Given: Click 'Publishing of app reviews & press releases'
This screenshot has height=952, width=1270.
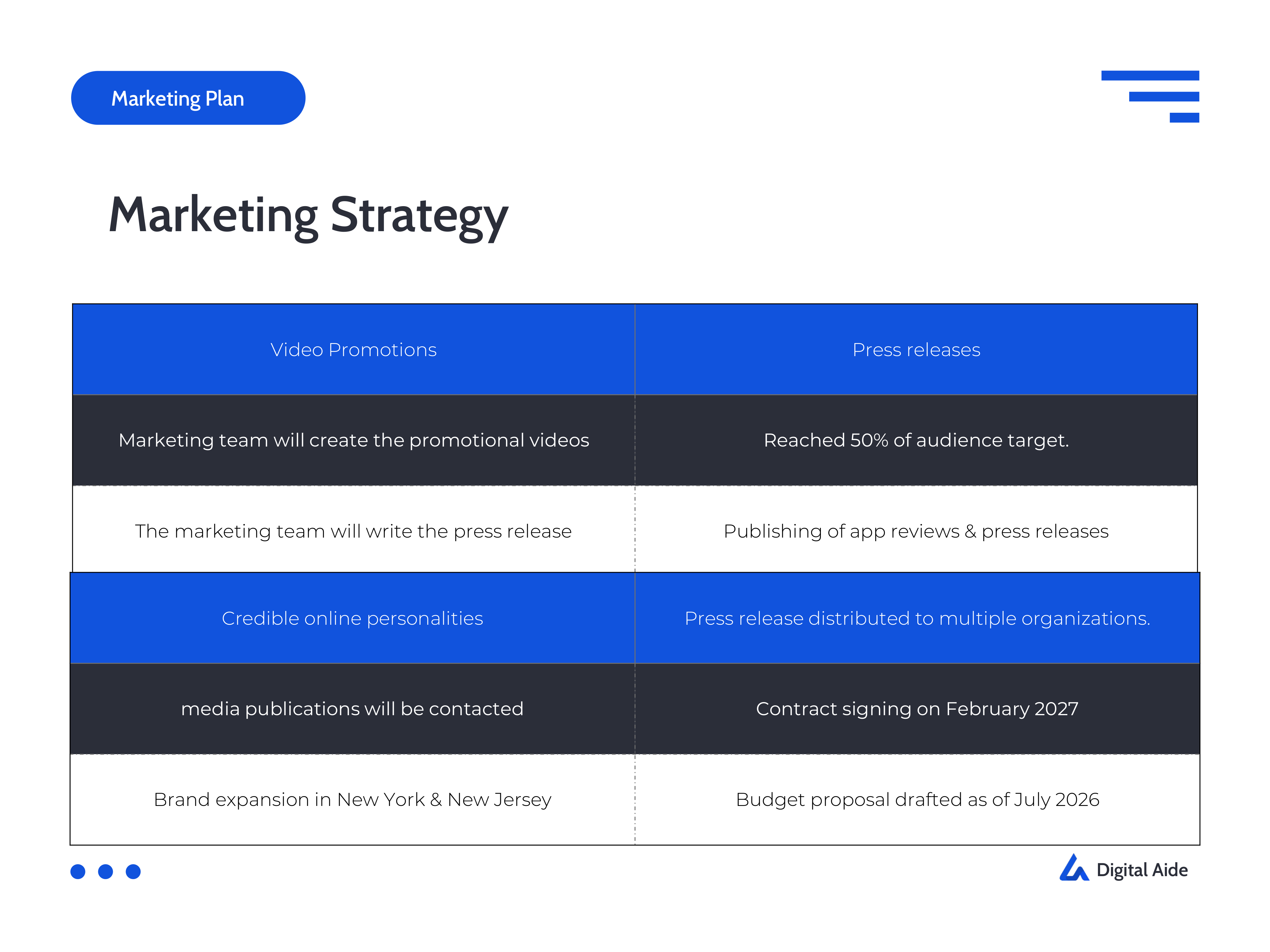Looking at the screenshot, I should point(916,531).
